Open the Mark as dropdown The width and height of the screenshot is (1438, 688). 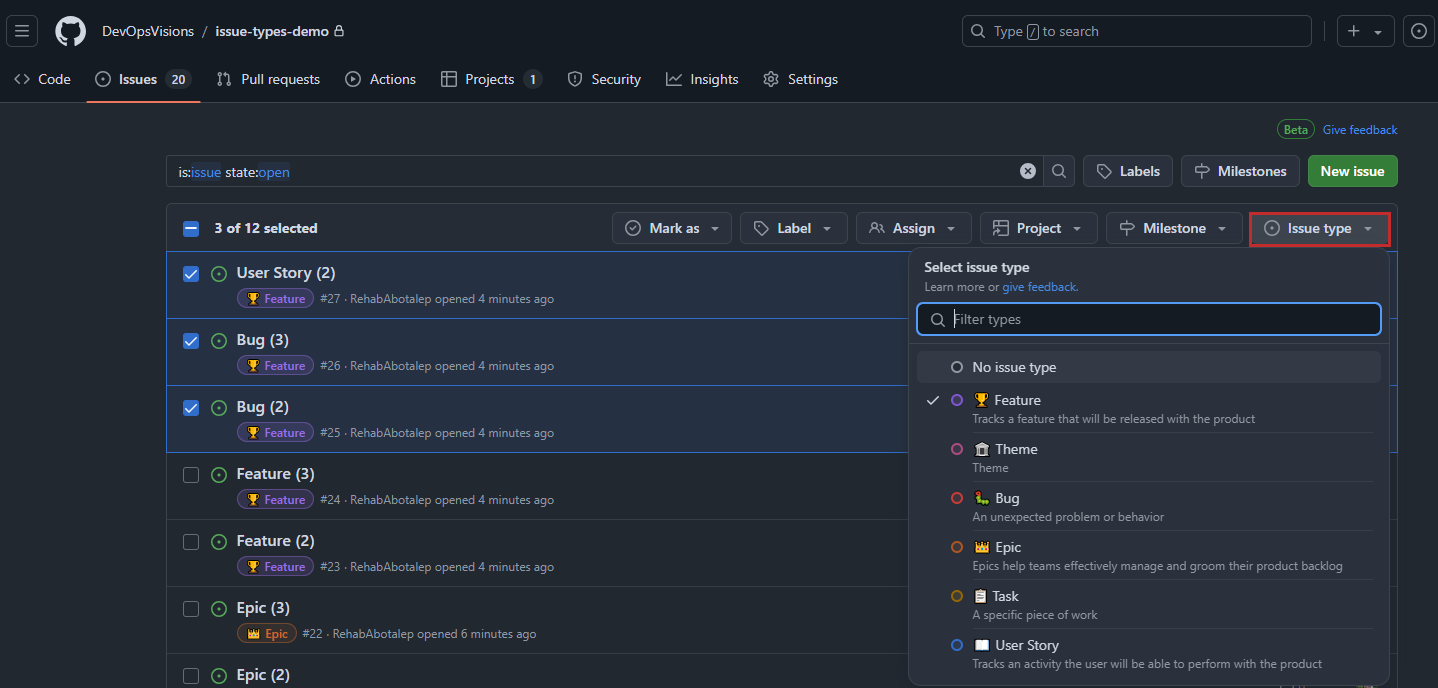pos(672,228)
